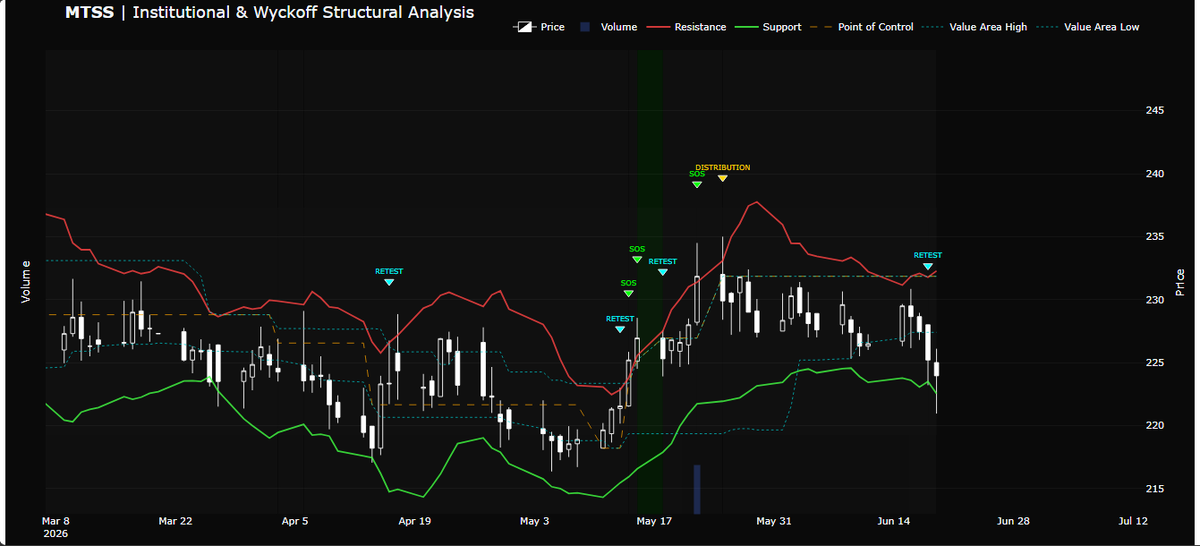1200x546 pixels.
Task: Click the 'May 17' date axis label
Action: [x=654, y=521]
